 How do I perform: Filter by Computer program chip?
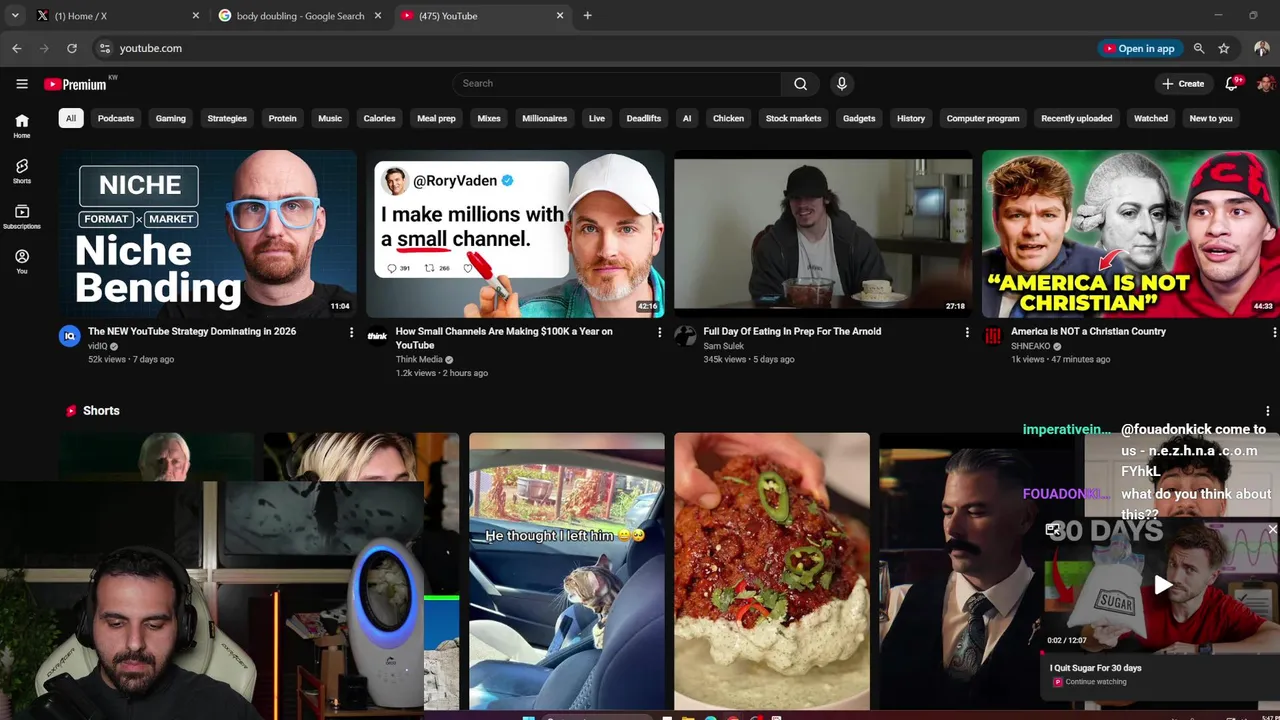point(983,118)
